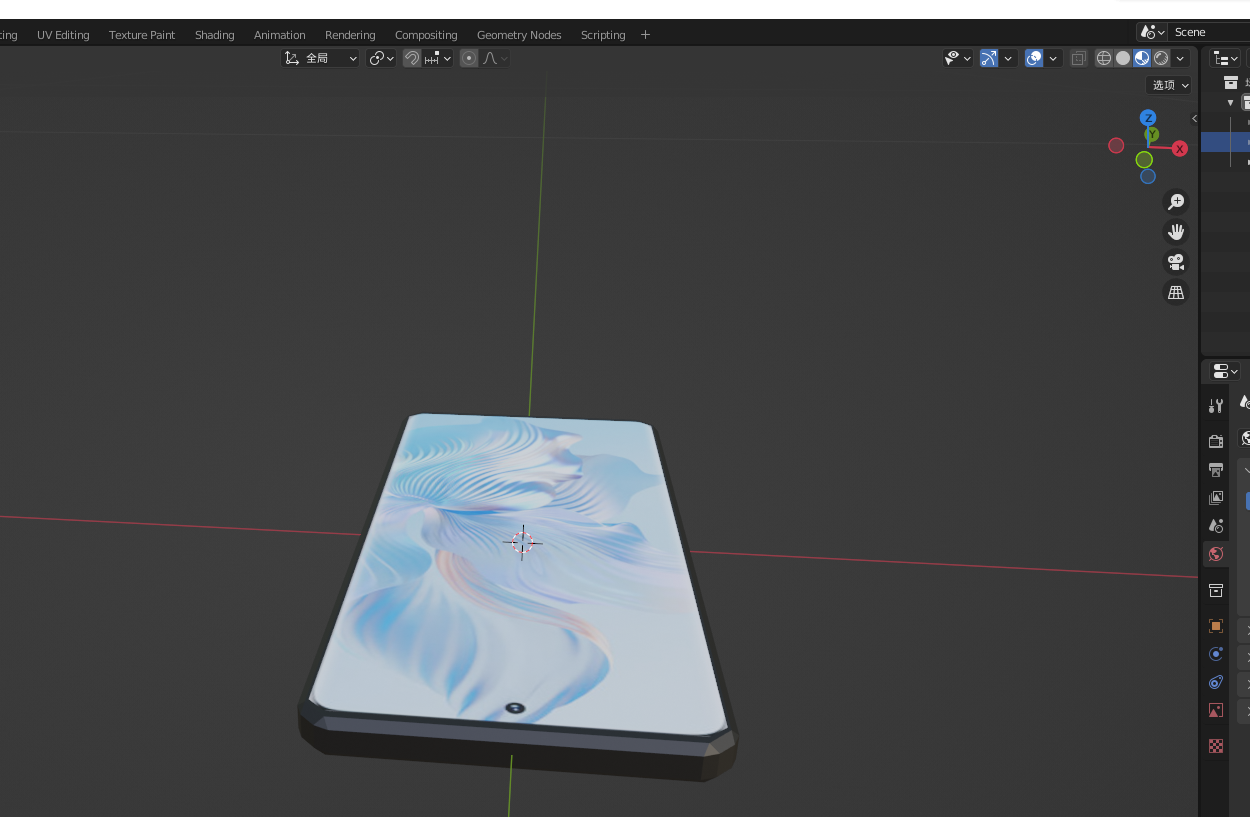
Task: Toggle viewport overlays button
Action: pos(1034,58)
